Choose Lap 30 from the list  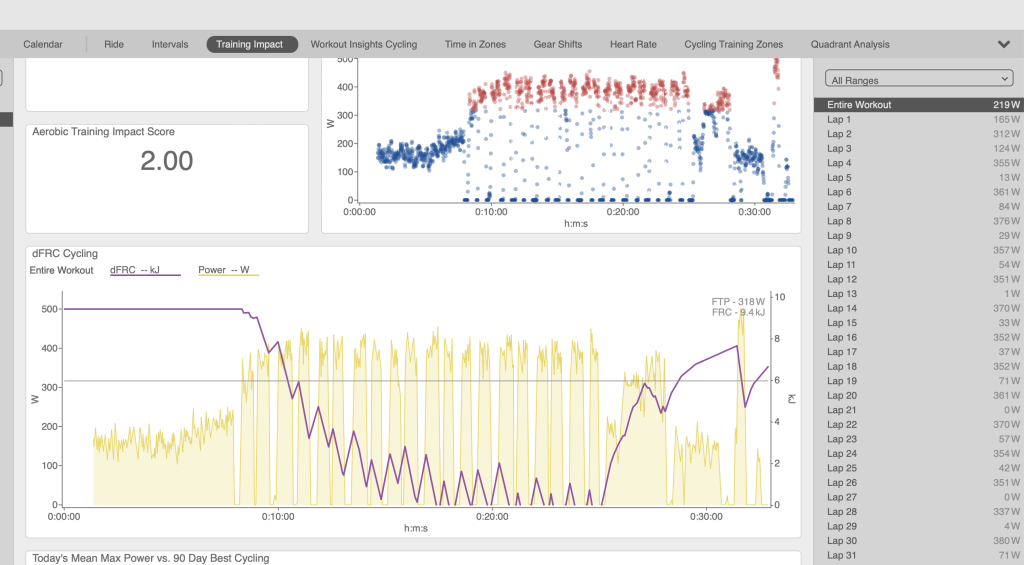point(919,541)
